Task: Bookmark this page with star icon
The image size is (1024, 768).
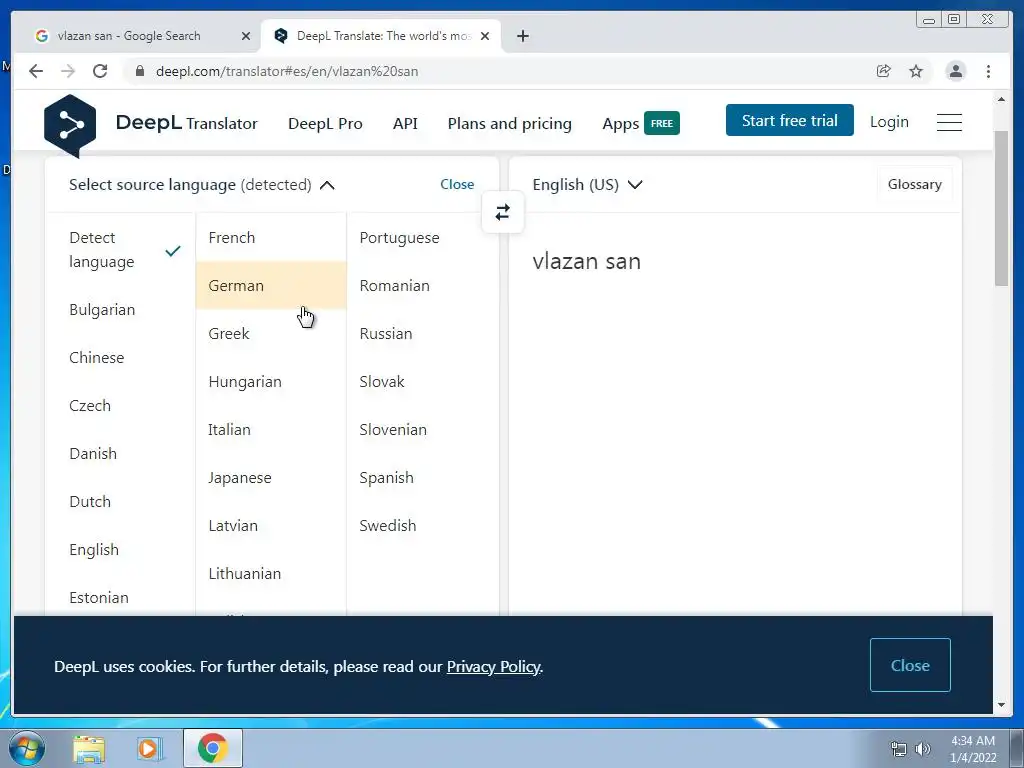Action: point(916,71)
